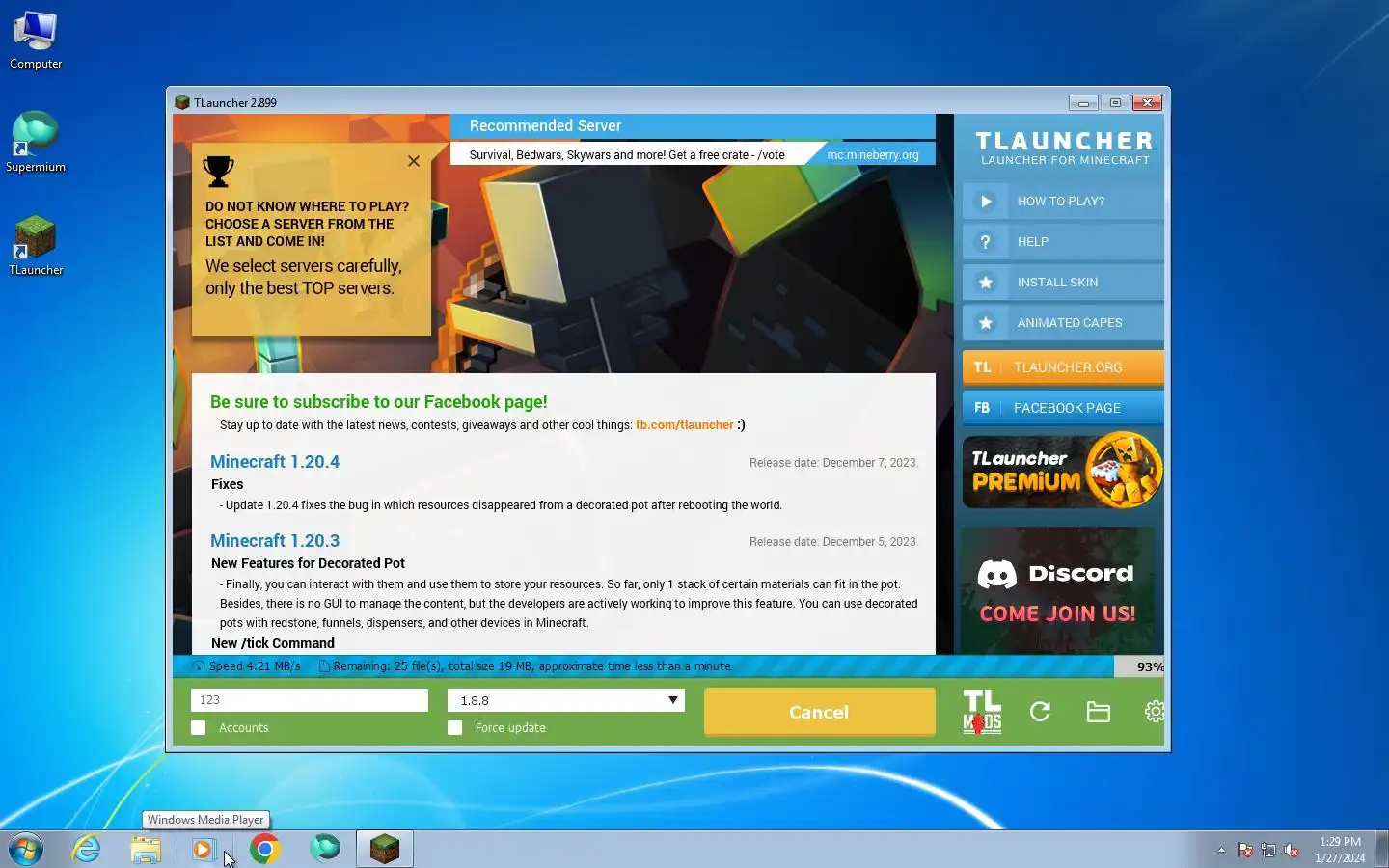Image resolution: width=1389 pixels, height=868 pixels.
Task: Open launcher settings gear icon
Action: [1154, 712]
